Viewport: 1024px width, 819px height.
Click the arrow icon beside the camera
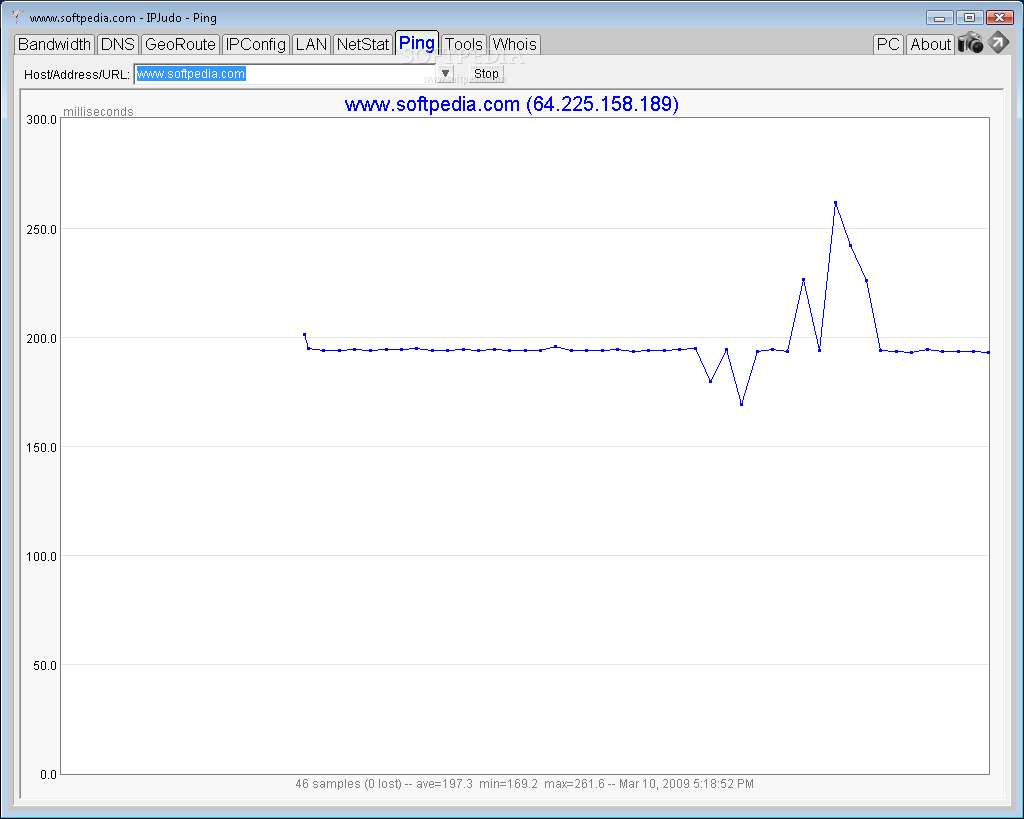click(999, 42)
